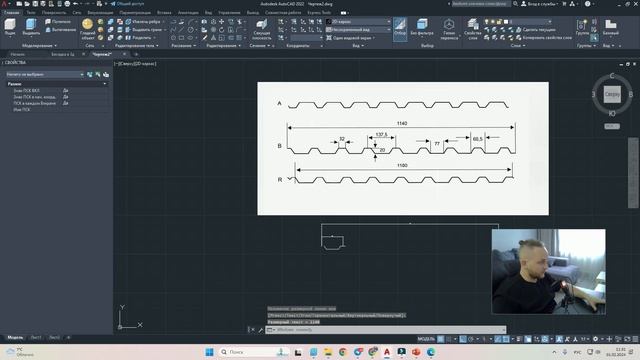The width and height of the screenshot is (640, 360).
Task: Choose the Вытягивание tool
Action: click(60, 29)
